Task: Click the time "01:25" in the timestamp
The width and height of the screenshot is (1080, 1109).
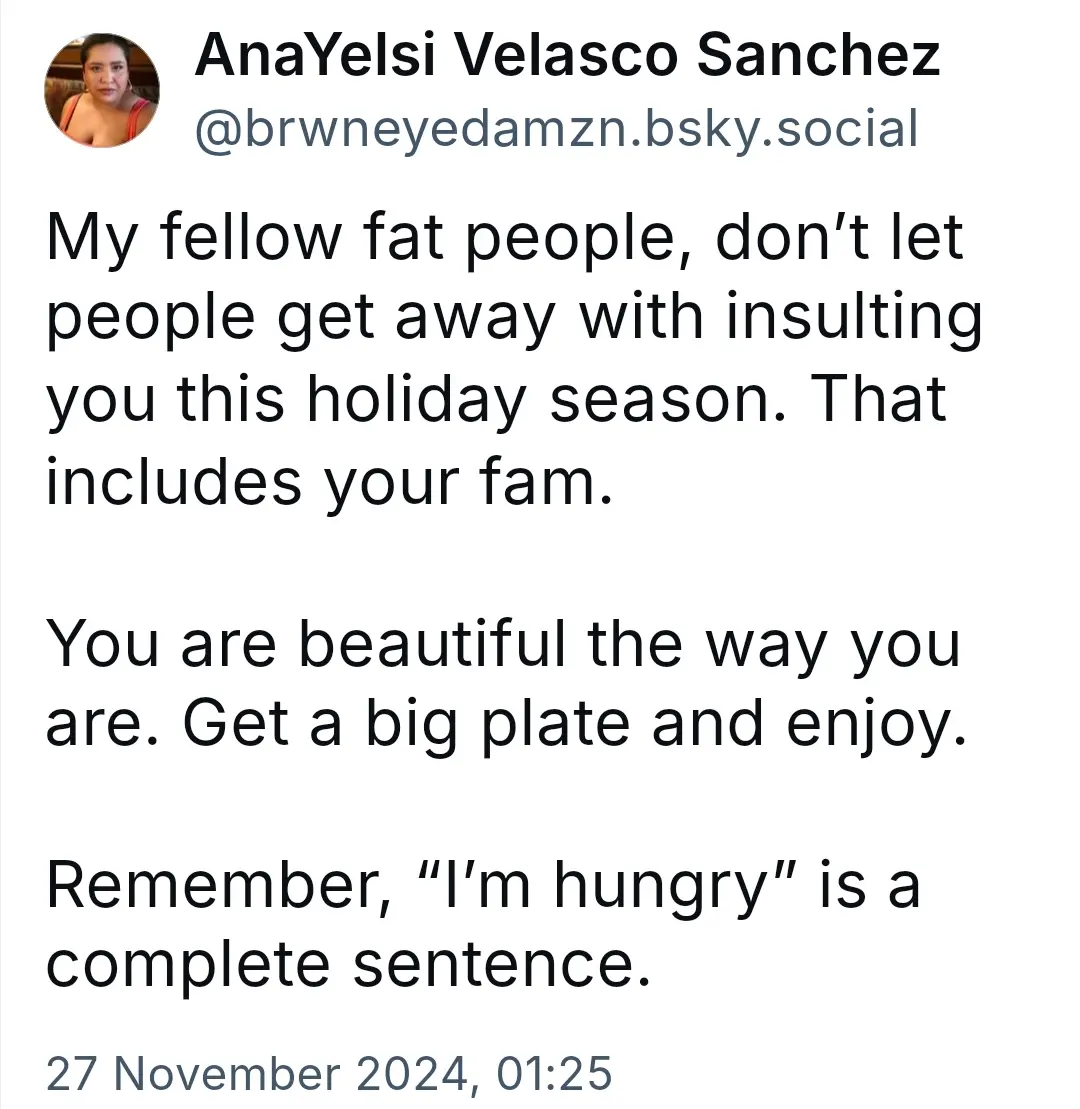Action: tap(554, 1073)
